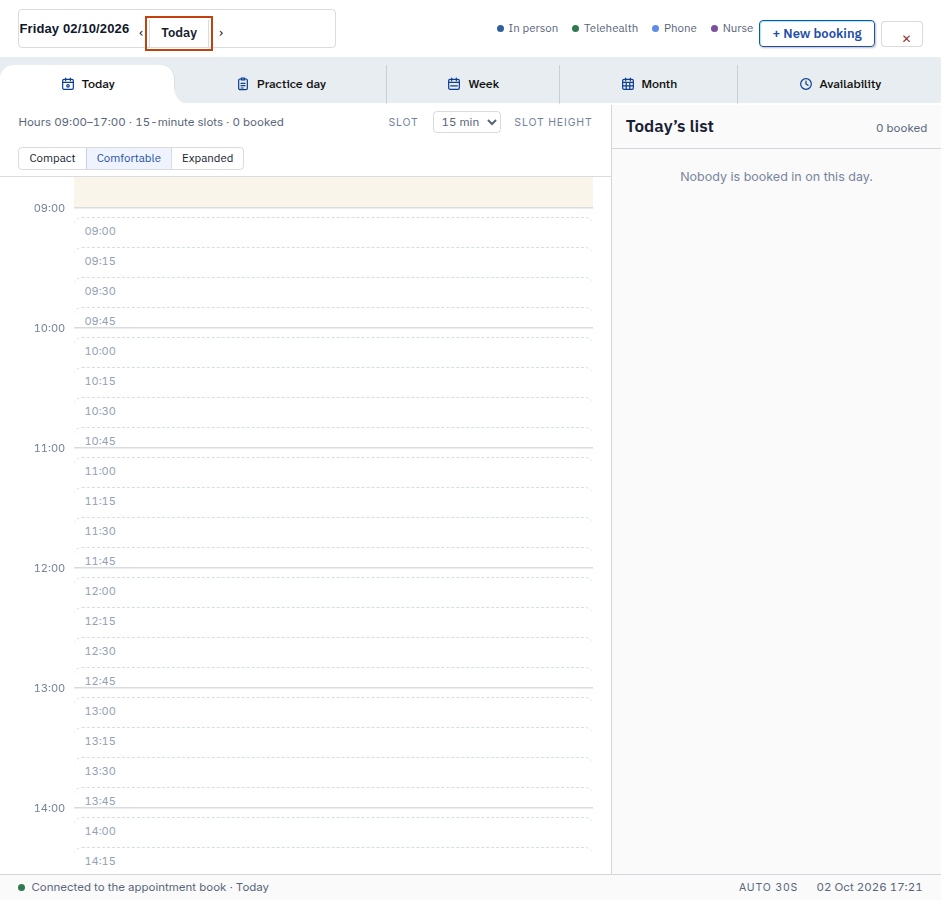The height and width of the screenshot is (900, 941).
Task: Choose the 10:30 appointment slot
Action: tap(334, 412)
